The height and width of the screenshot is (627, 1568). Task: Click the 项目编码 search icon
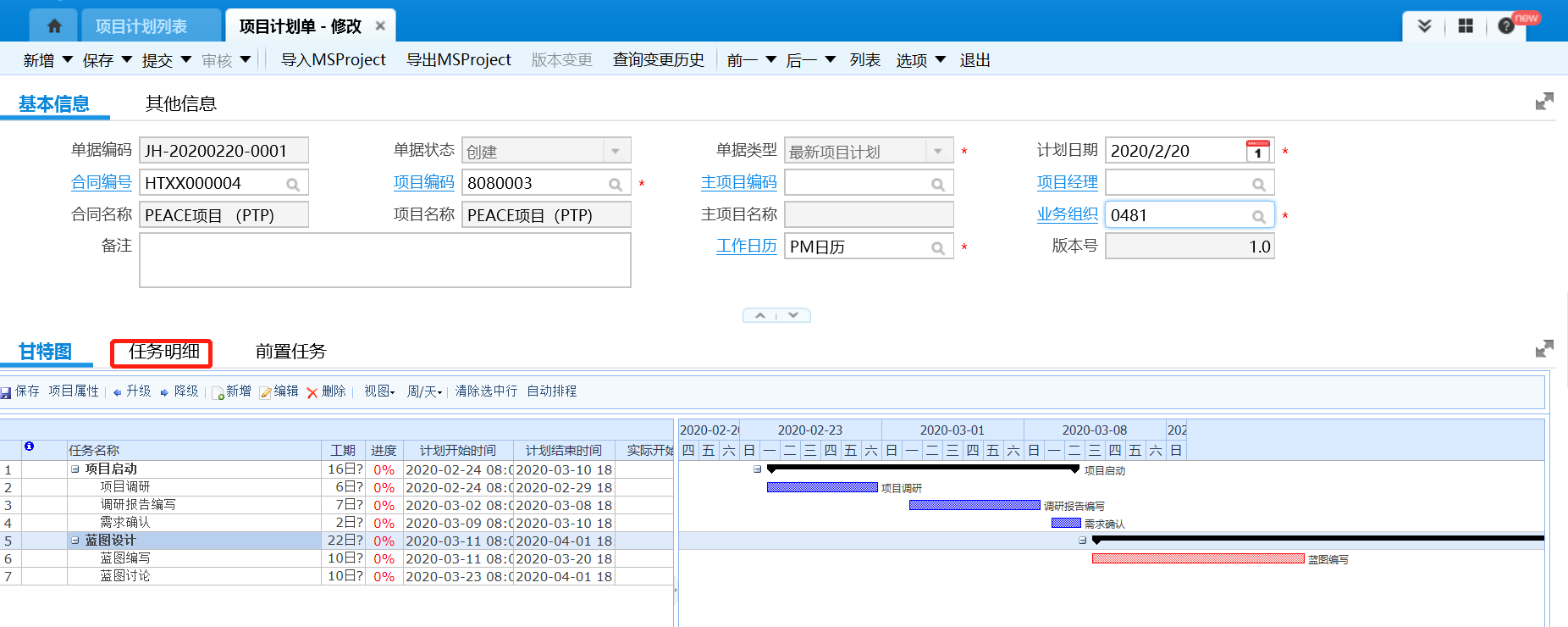(616, 184)
